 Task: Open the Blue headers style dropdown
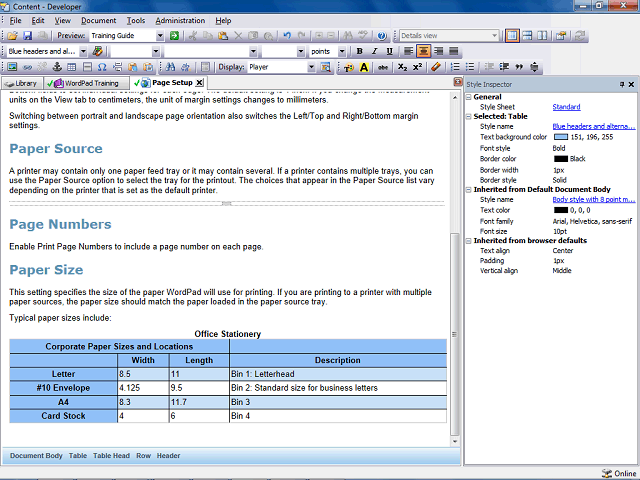pos(83,51)
